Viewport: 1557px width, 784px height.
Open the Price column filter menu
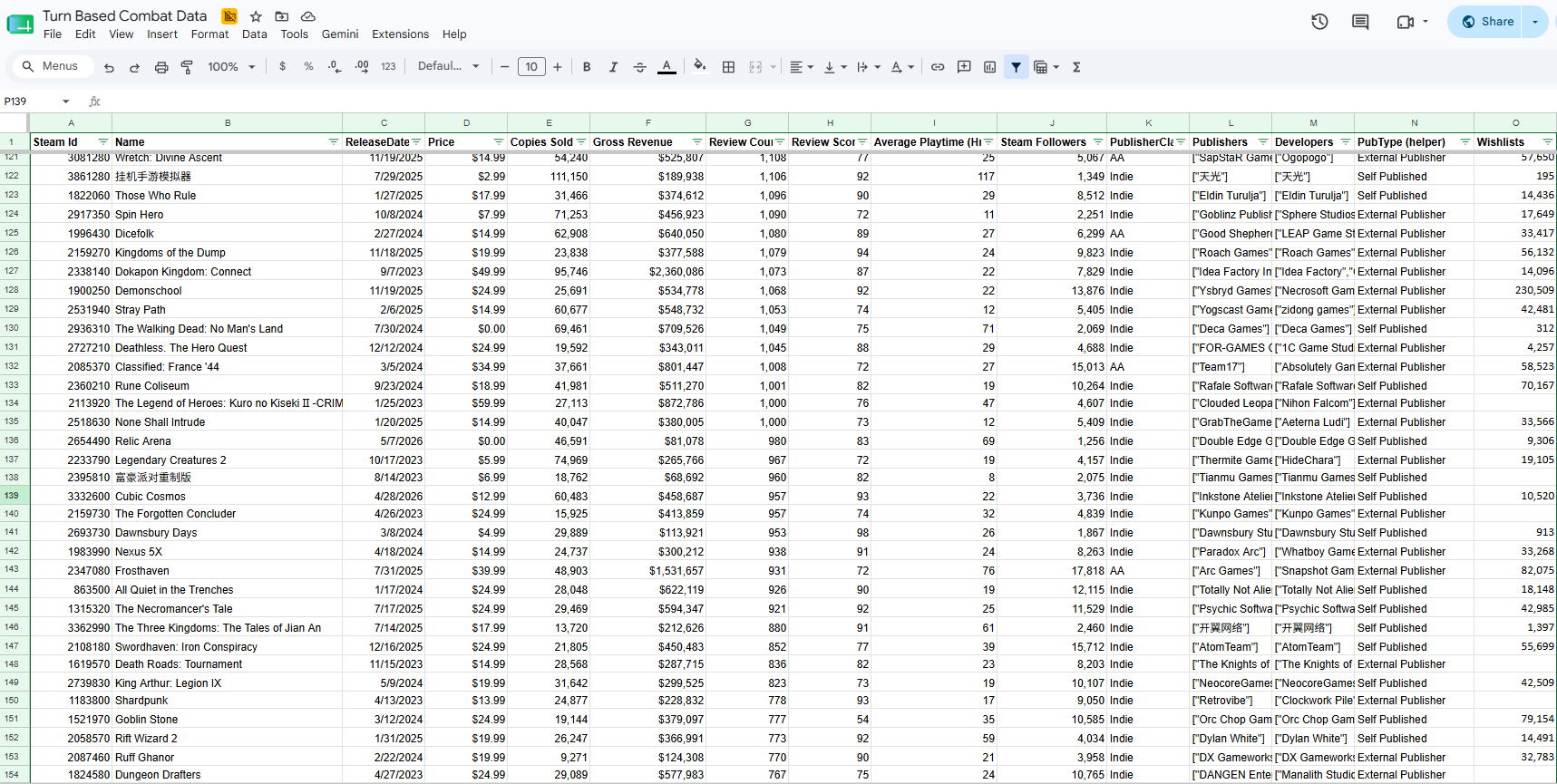tap(498, 142)
